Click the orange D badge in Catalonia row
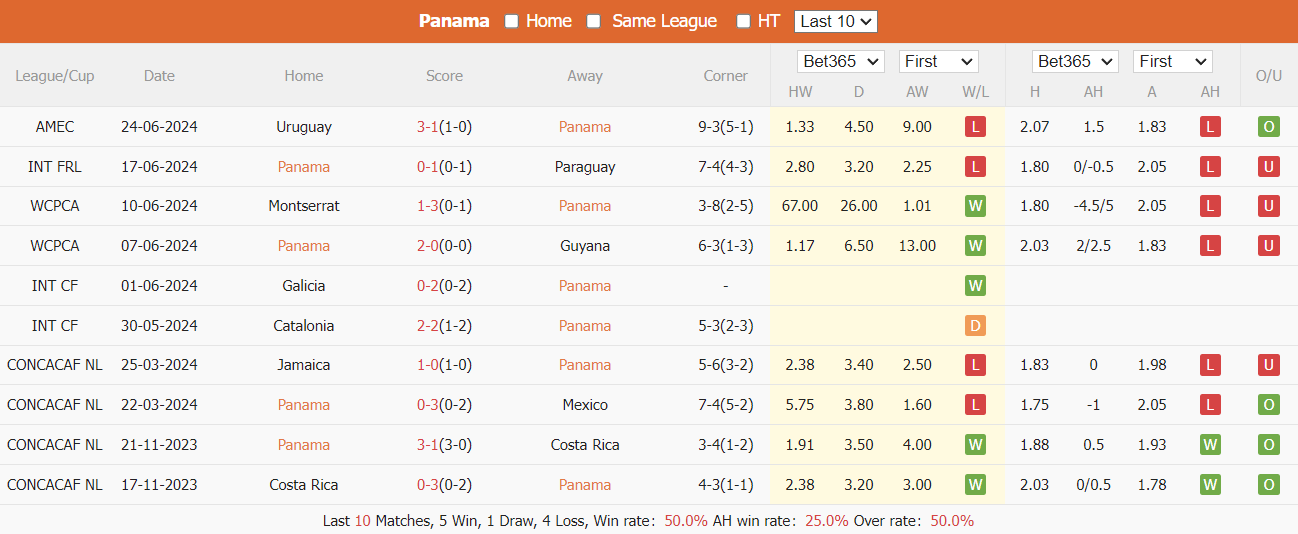 tap(975, 326)
